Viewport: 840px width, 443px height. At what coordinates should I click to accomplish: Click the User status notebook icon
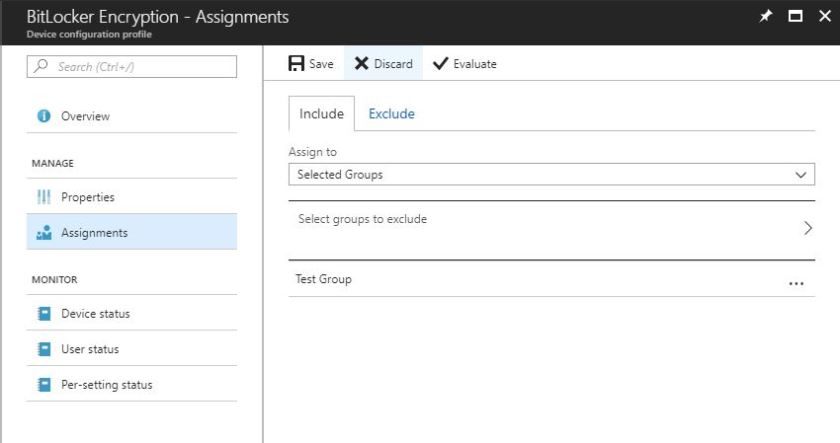pyautogui.click(x=44, y=349)
